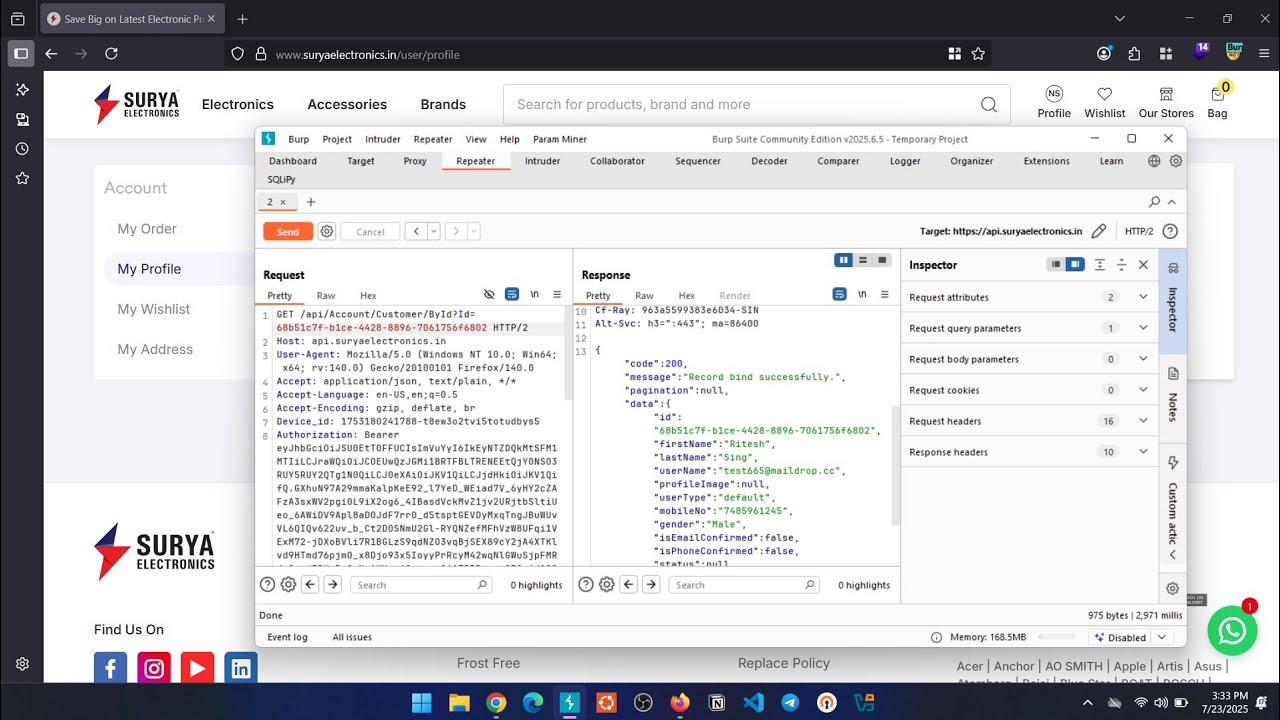Toggle word wrap icon in Request panel
This screenshot has width=1280, height=720.
[512, 295]
